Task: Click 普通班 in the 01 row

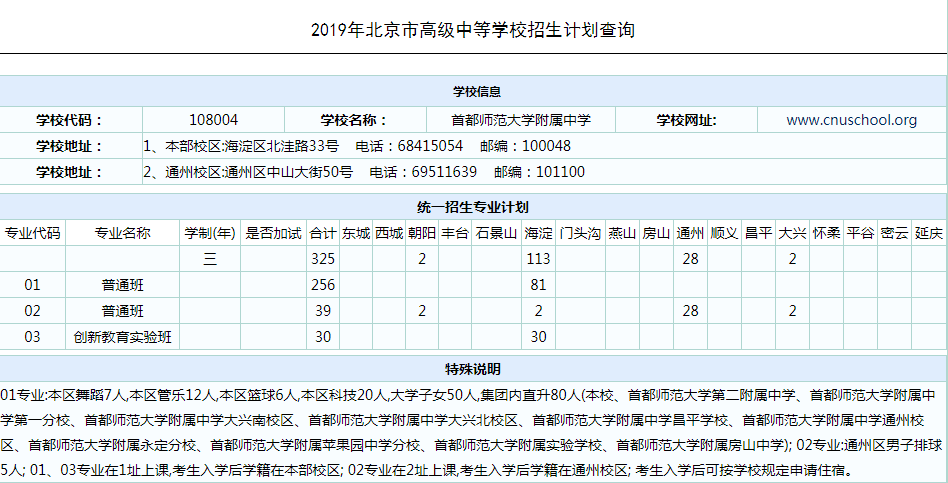Action: pyautogui.click(x=123, y=285)
